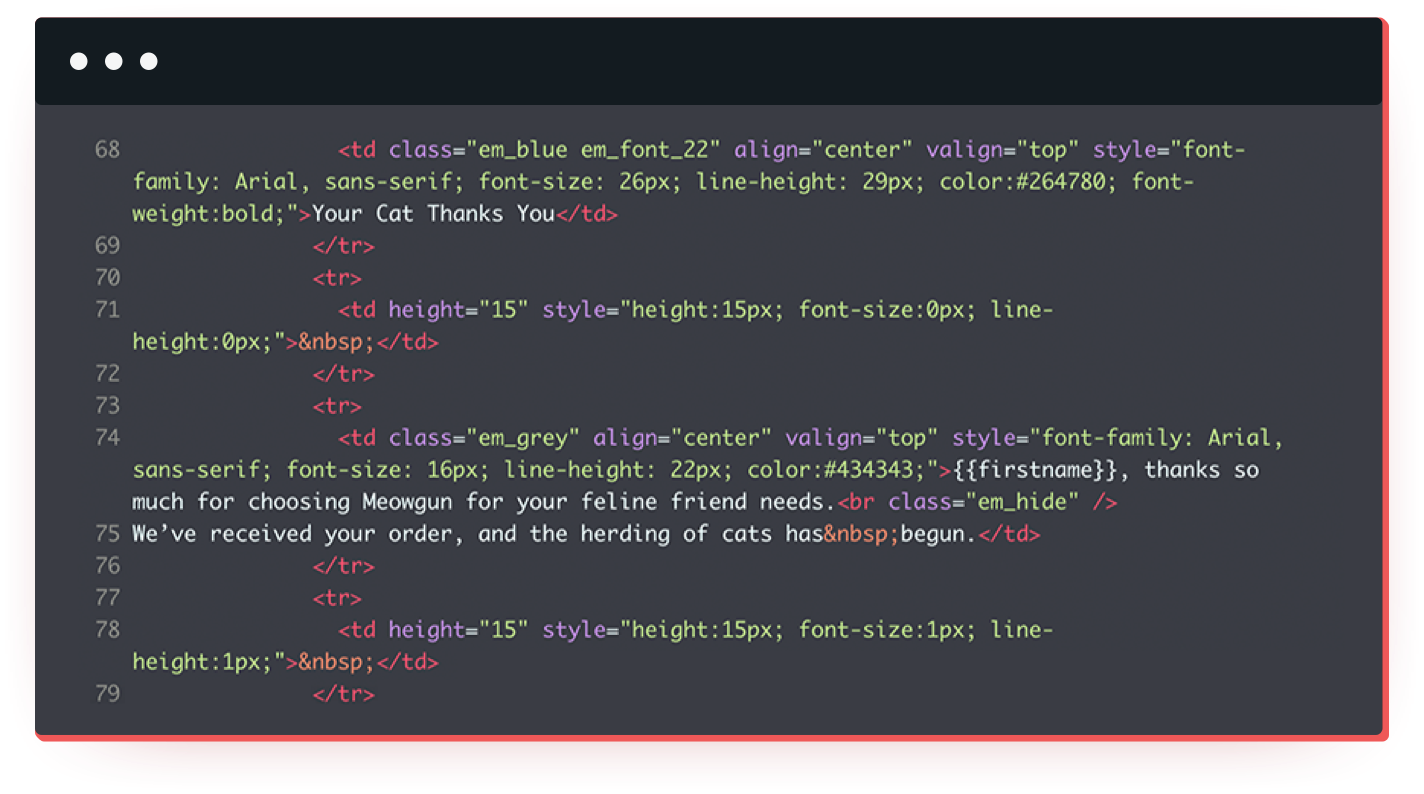Click the word "begun." on line 75
Image resolution: width=1424 pixels, height=794 pixels.
click(x=938, y=534)
